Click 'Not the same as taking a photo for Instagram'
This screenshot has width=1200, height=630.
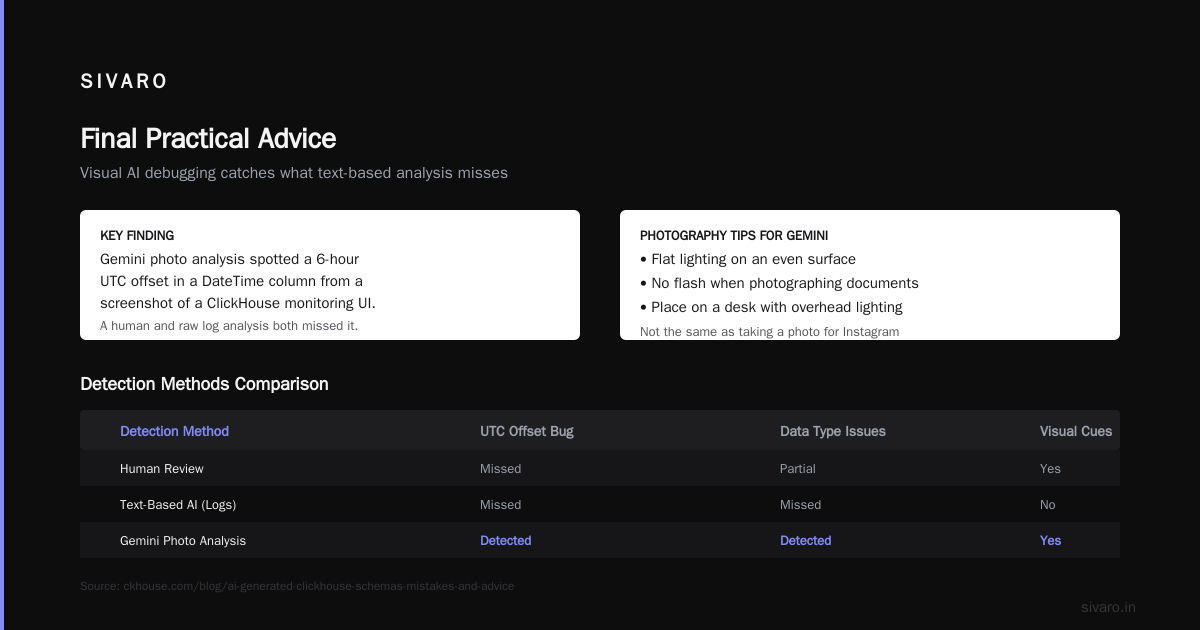(769, 332)
